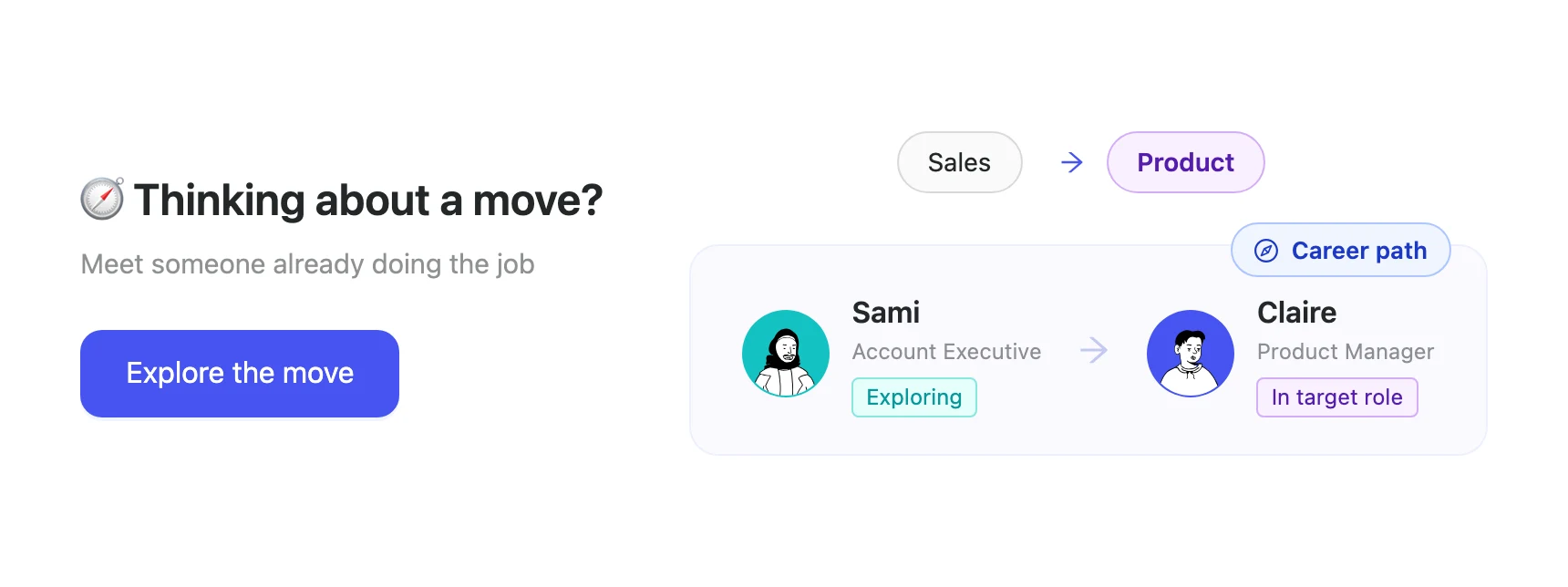The height and width of the screenshot is (587, 1568).
Task: Select the purple Product pill
Action: 1185,162
